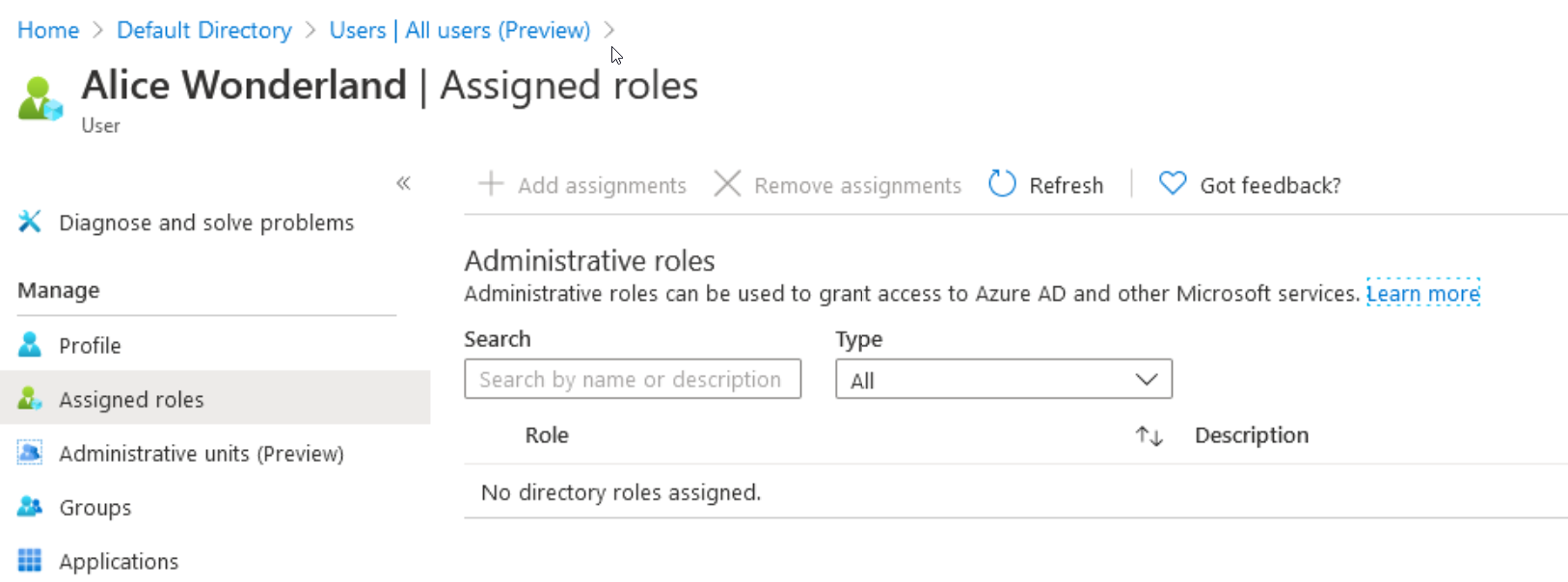Navigate to Default Directory breadcrumb
This screenshot has width=1568, height=582.
(x=203, y=30)
